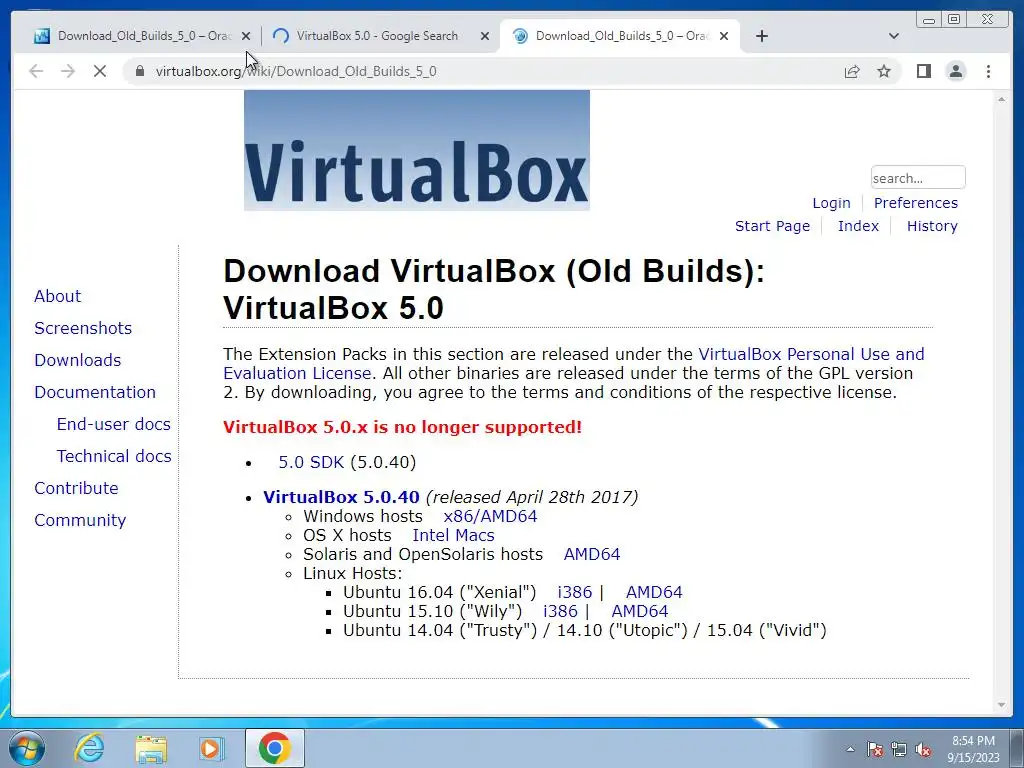
Task: Click the address bar URL
Action: click(296, 71)
